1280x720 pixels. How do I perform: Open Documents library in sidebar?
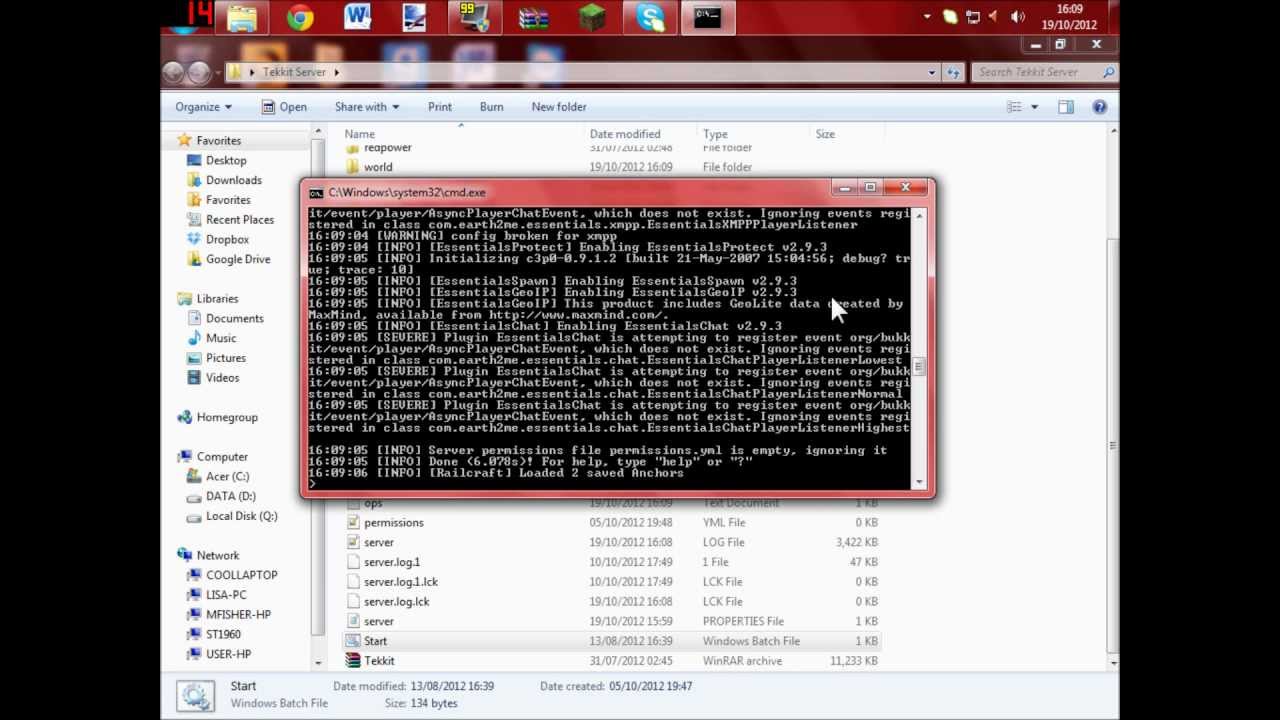234,318
